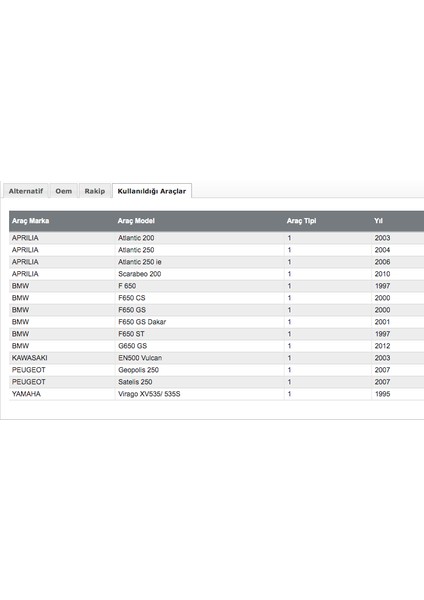This screenshot has width=424, height=600.
Task: Select the F650 GS Dakar row
Action: pyautogui.click(x=217, y=322)
